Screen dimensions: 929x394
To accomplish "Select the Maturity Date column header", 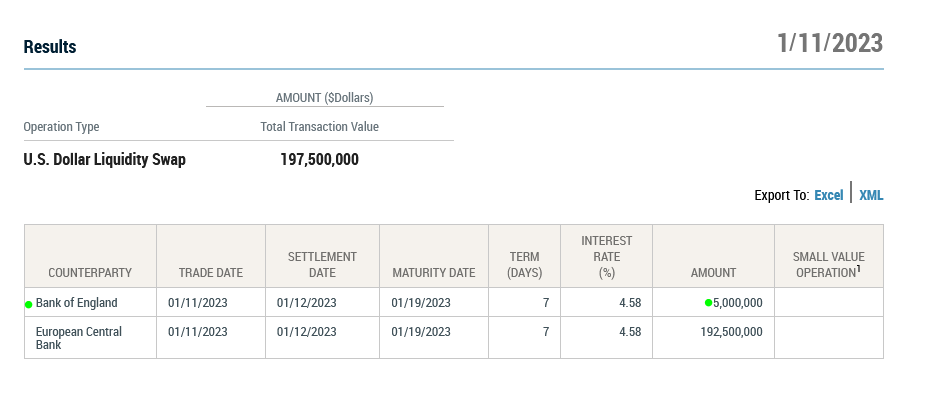I will coord(434,257).
